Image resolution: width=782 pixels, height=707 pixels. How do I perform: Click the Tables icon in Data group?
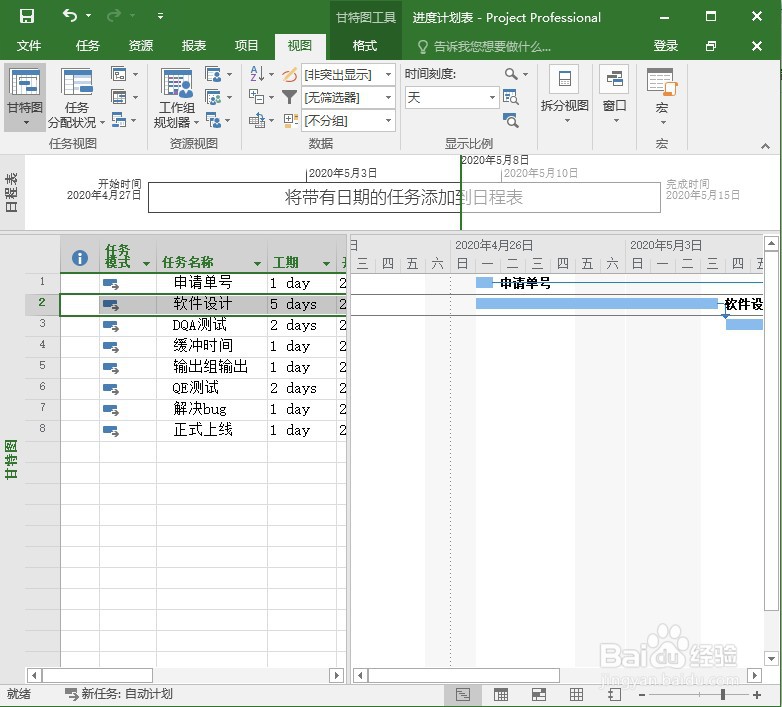[256, 120]
